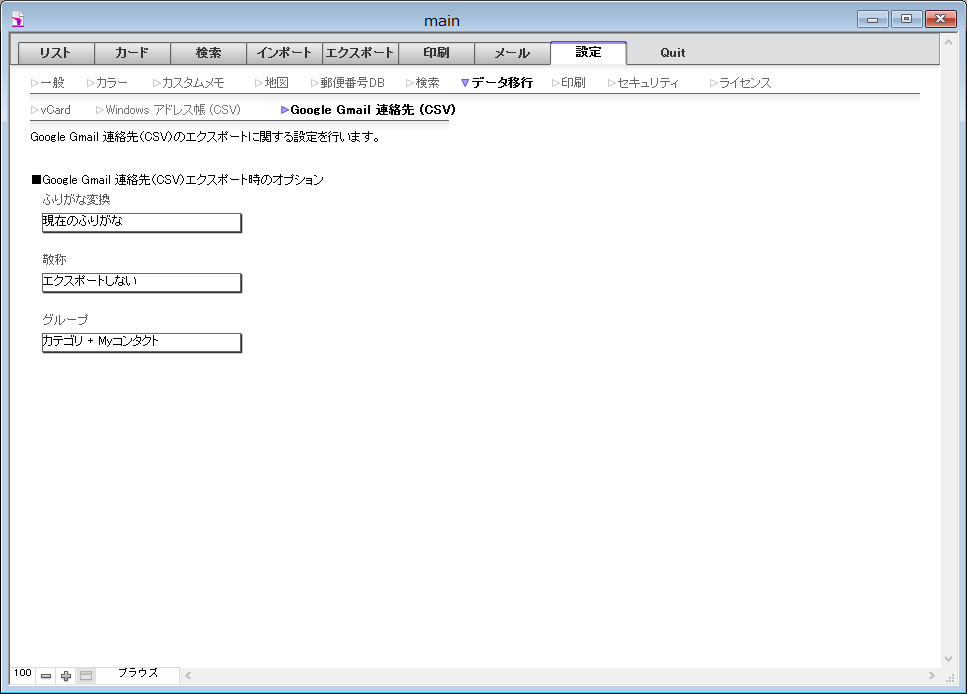
Task: Click the Quit button
Action: tap(672, 53)
